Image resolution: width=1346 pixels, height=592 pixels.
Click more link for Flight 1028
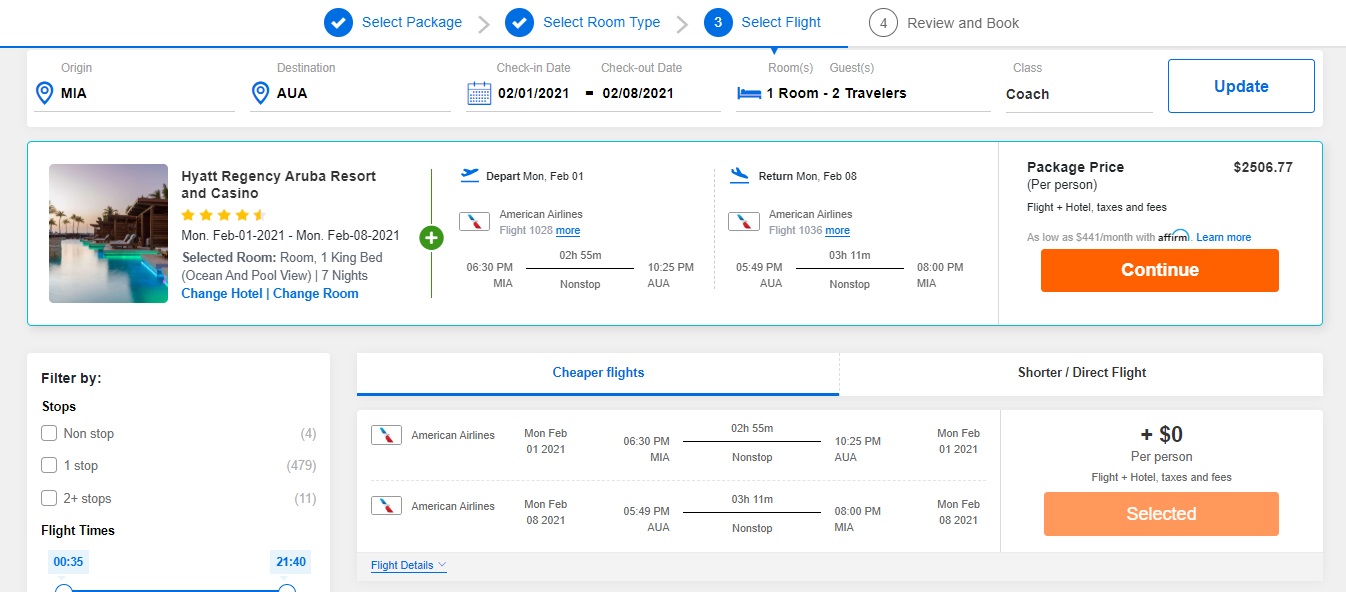click(x=568, y=231)
